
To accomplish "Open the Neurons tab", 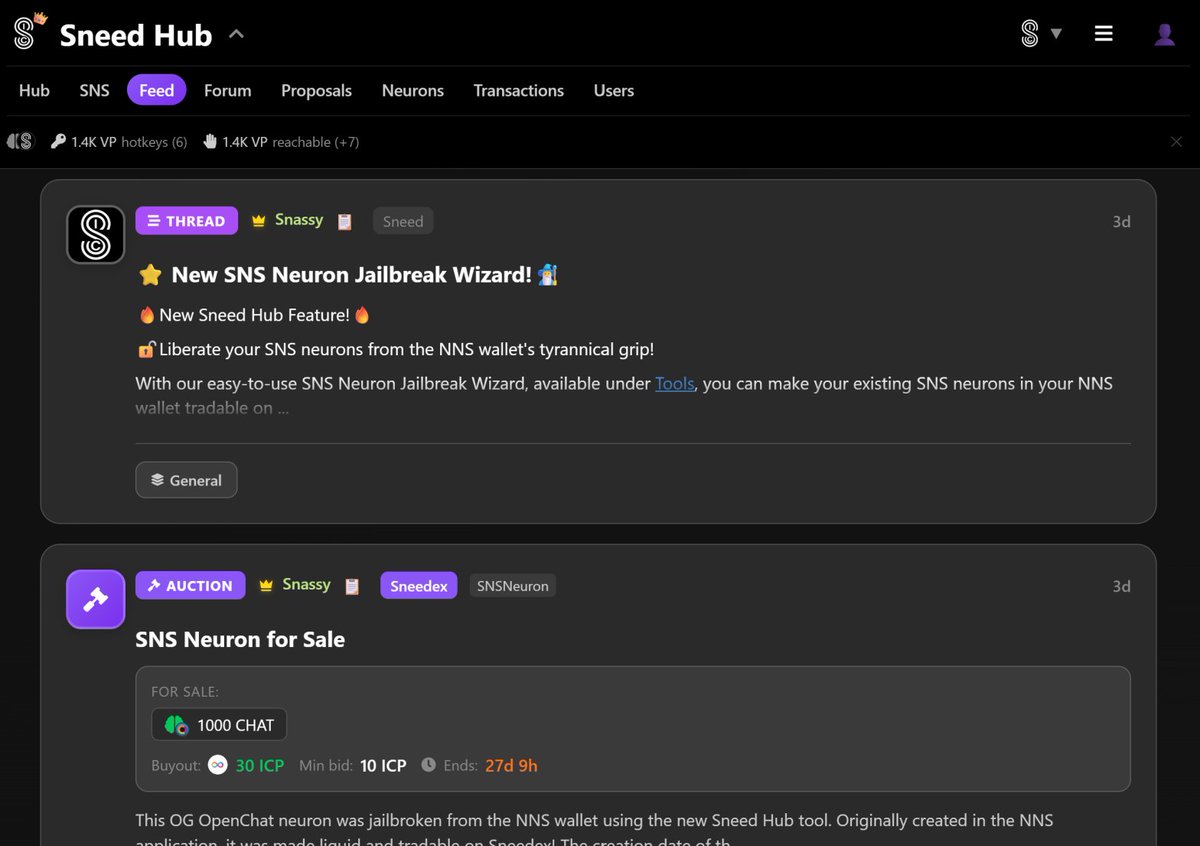I will 412,90.
